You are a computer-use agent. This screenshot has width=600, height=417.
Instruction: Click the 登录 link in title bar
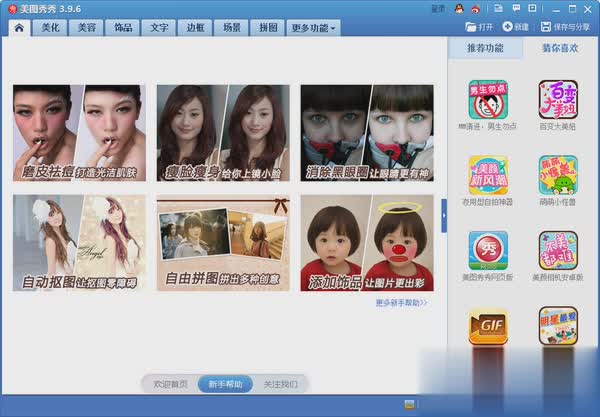(x=438, y=9)
